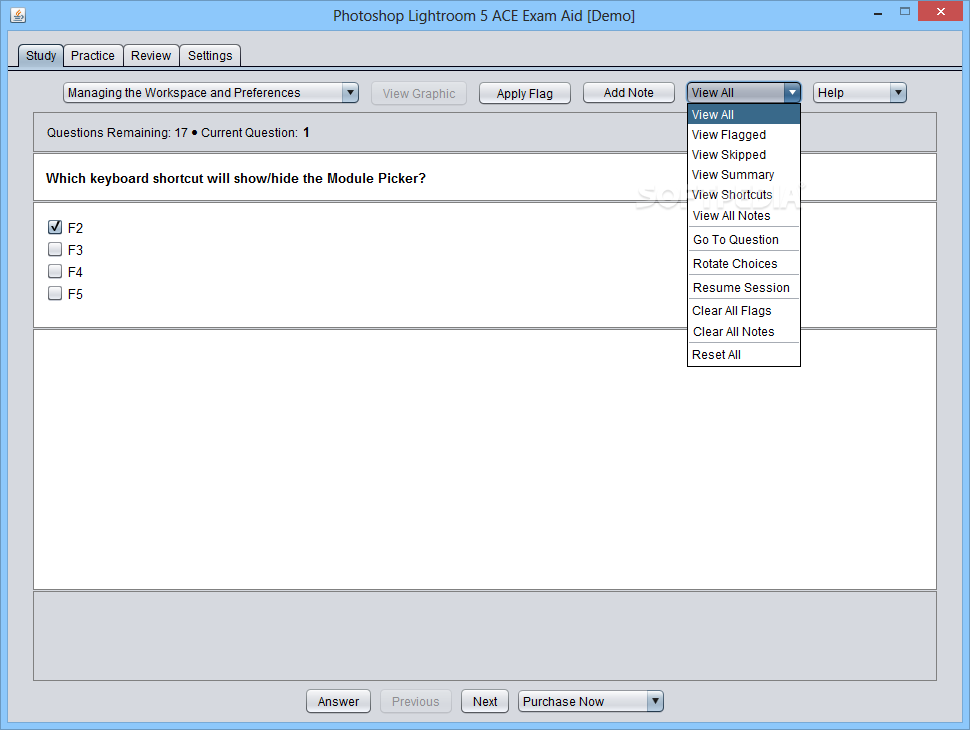Click the Questions Remaining: 17 status text

(117, 132)
